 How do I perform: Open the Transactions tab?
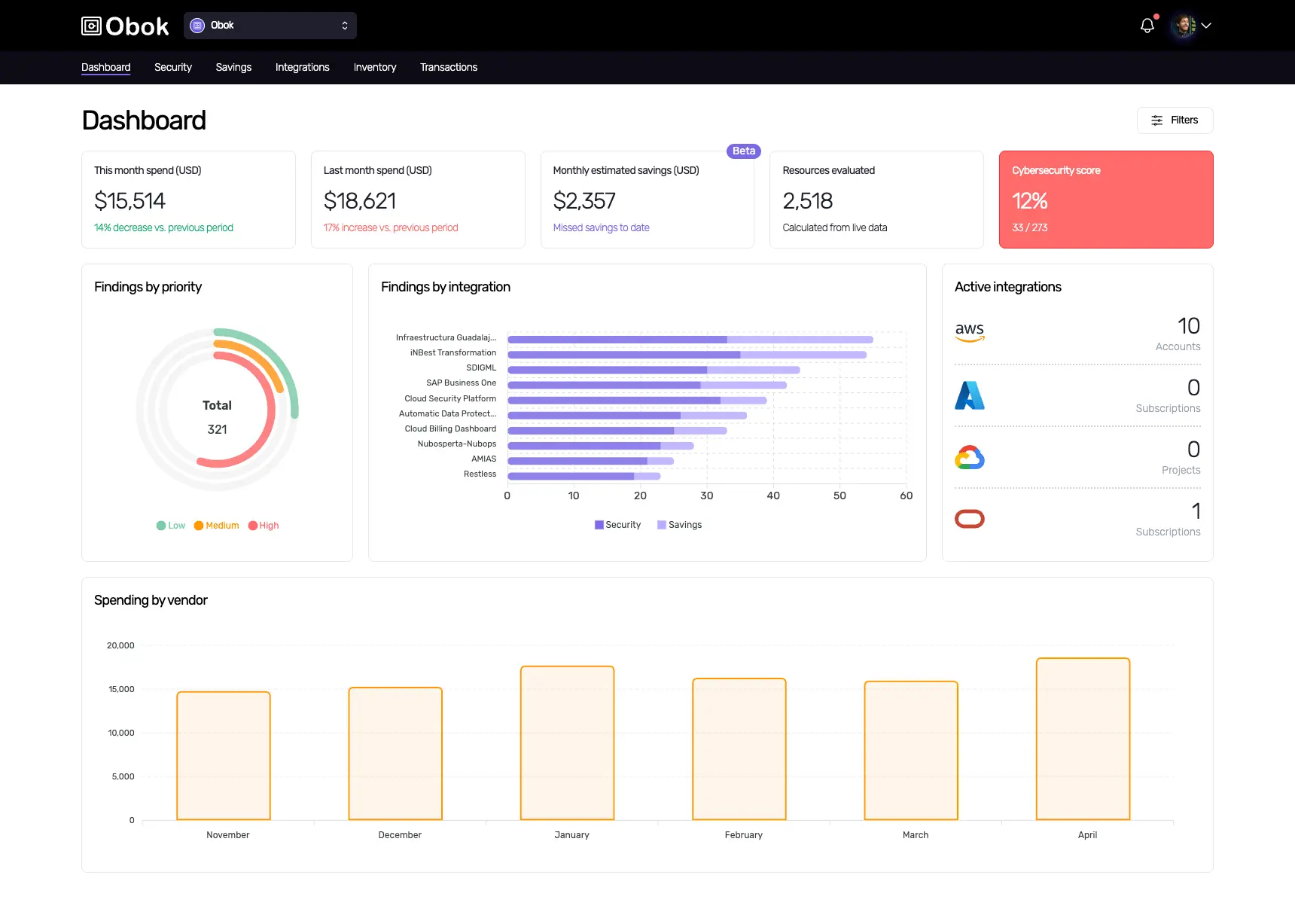point(449,67)
